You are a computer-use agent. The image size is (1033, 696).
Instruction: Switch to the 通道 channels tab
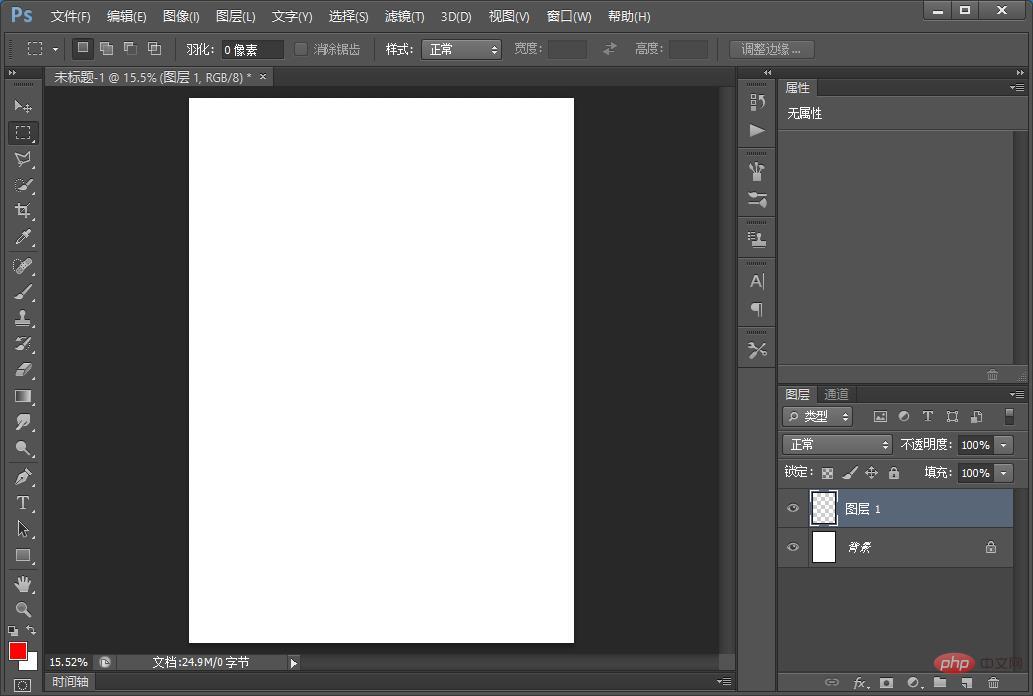(836, 394)
